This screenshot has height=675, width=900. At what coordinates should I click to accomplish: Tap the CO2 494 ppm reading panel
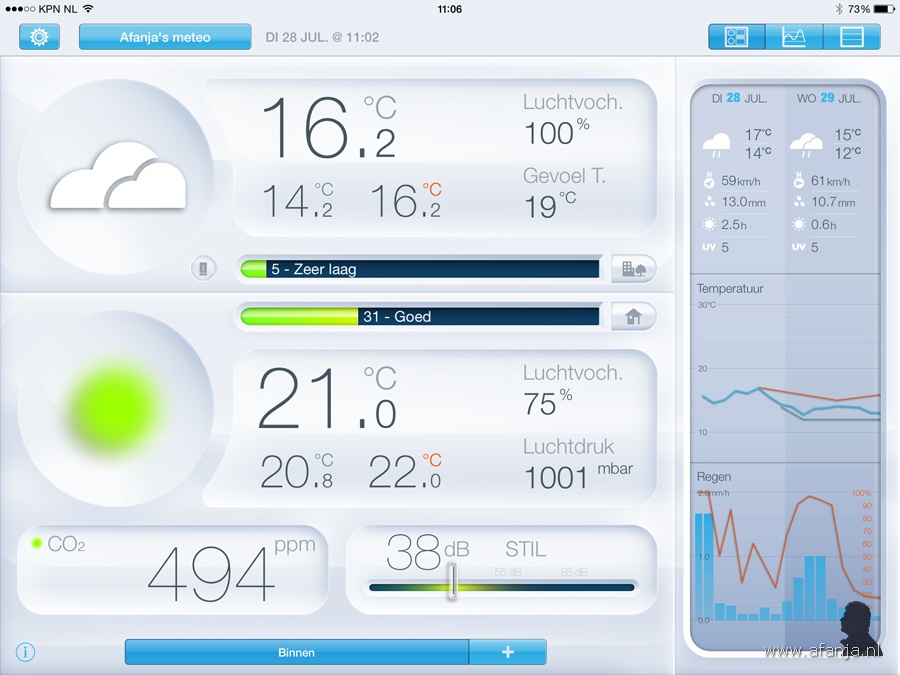(173, 569)
